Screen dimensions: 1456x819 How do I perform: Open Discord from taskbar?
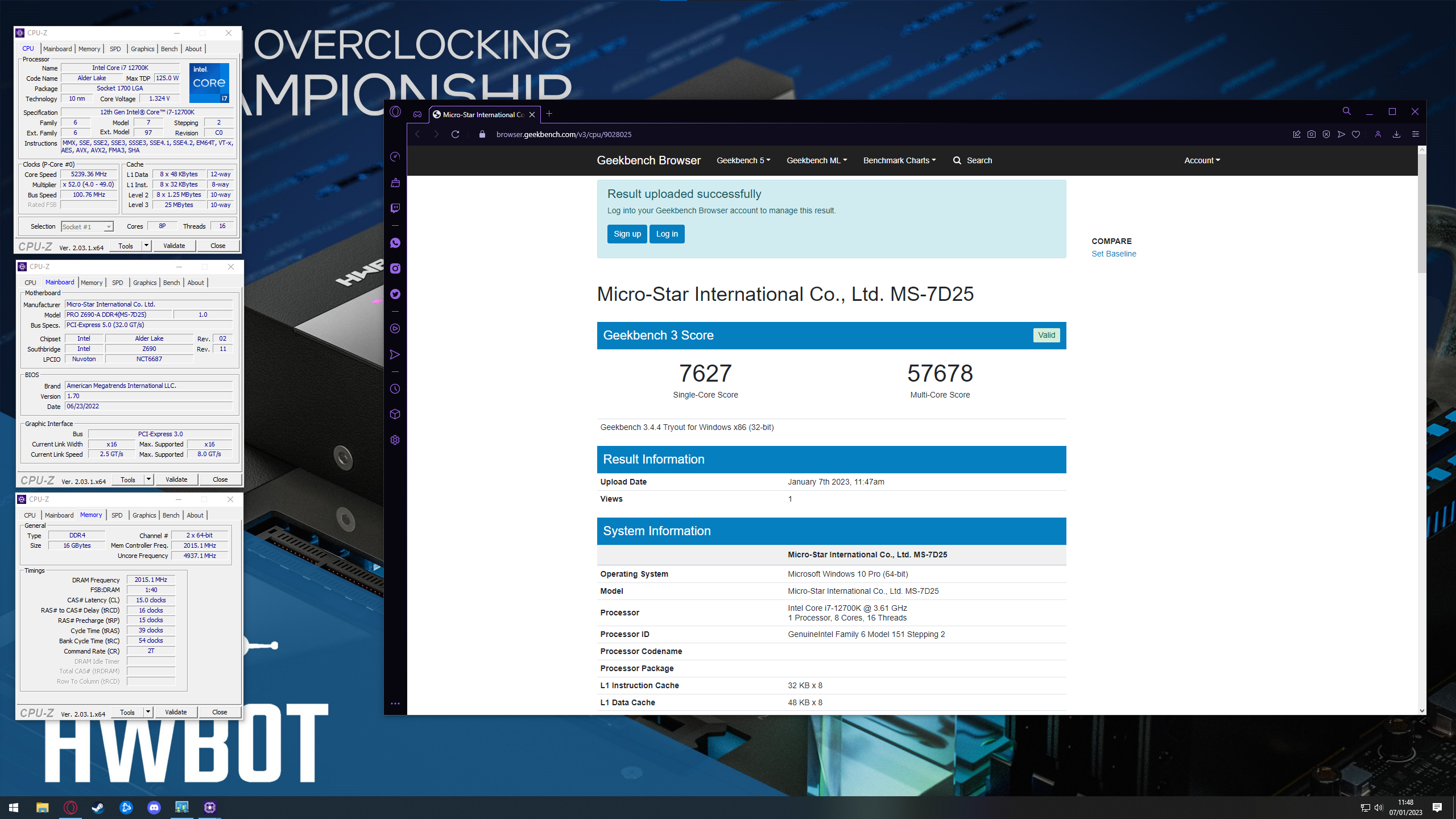pos(154,807)
